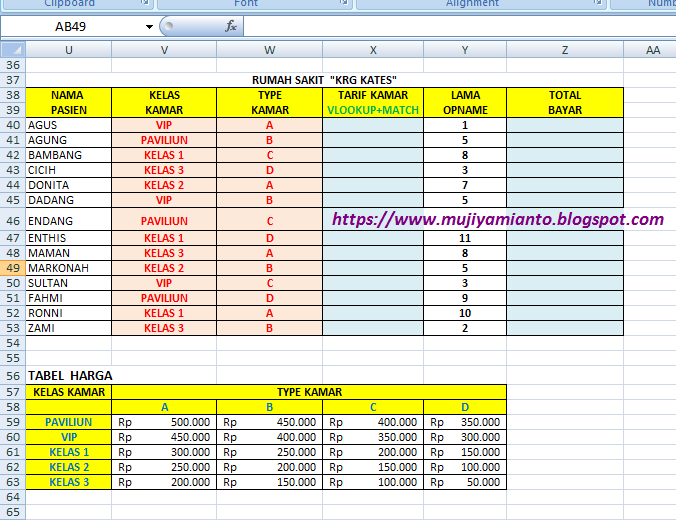
Task: Select column V header
Action: coord(164,50)
